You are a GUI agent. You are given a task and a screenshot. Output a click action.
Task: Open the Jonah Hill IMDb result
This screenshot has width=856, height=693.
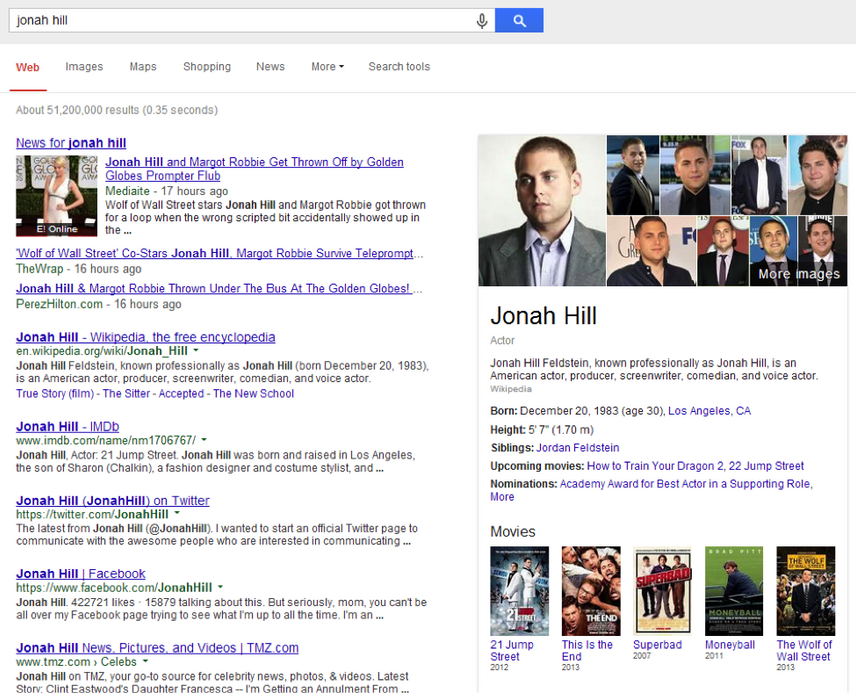coord(67,427)
